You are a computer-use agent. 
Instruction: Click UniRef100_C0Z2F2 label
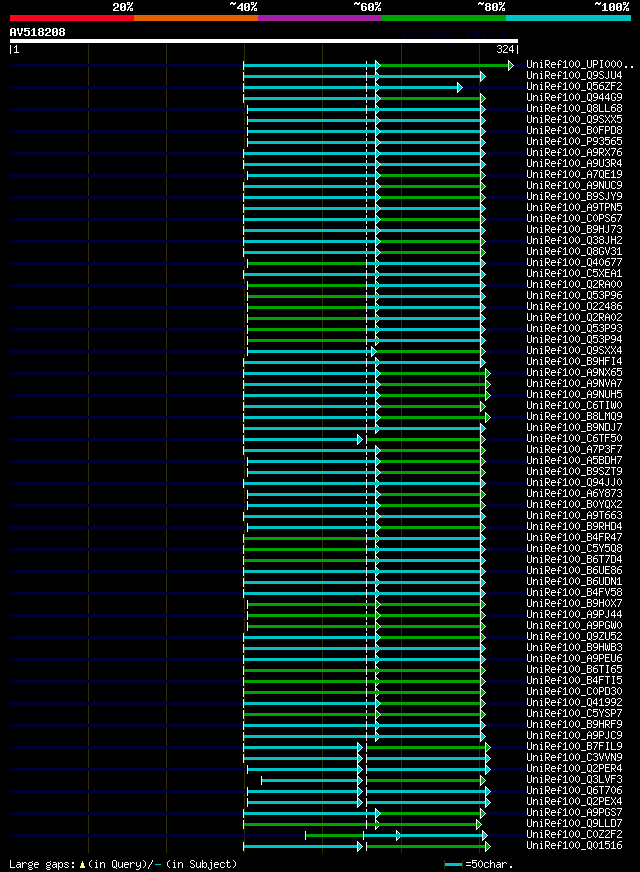coord(574,835)
